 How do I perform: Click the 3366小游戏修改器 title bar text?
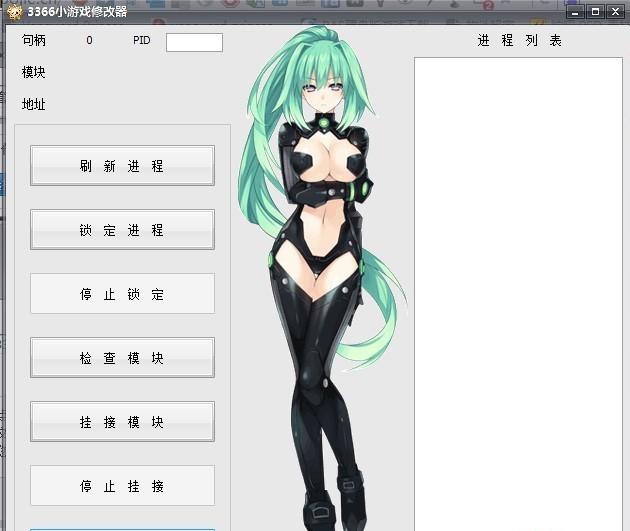click(x=78, y=12)
